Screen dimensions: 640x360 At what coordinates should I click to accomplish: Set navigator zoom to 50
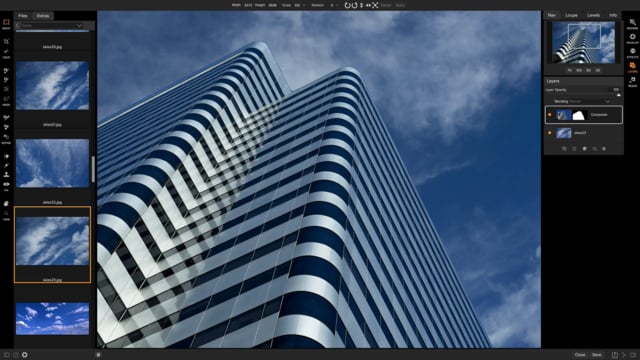click(589, 70)
